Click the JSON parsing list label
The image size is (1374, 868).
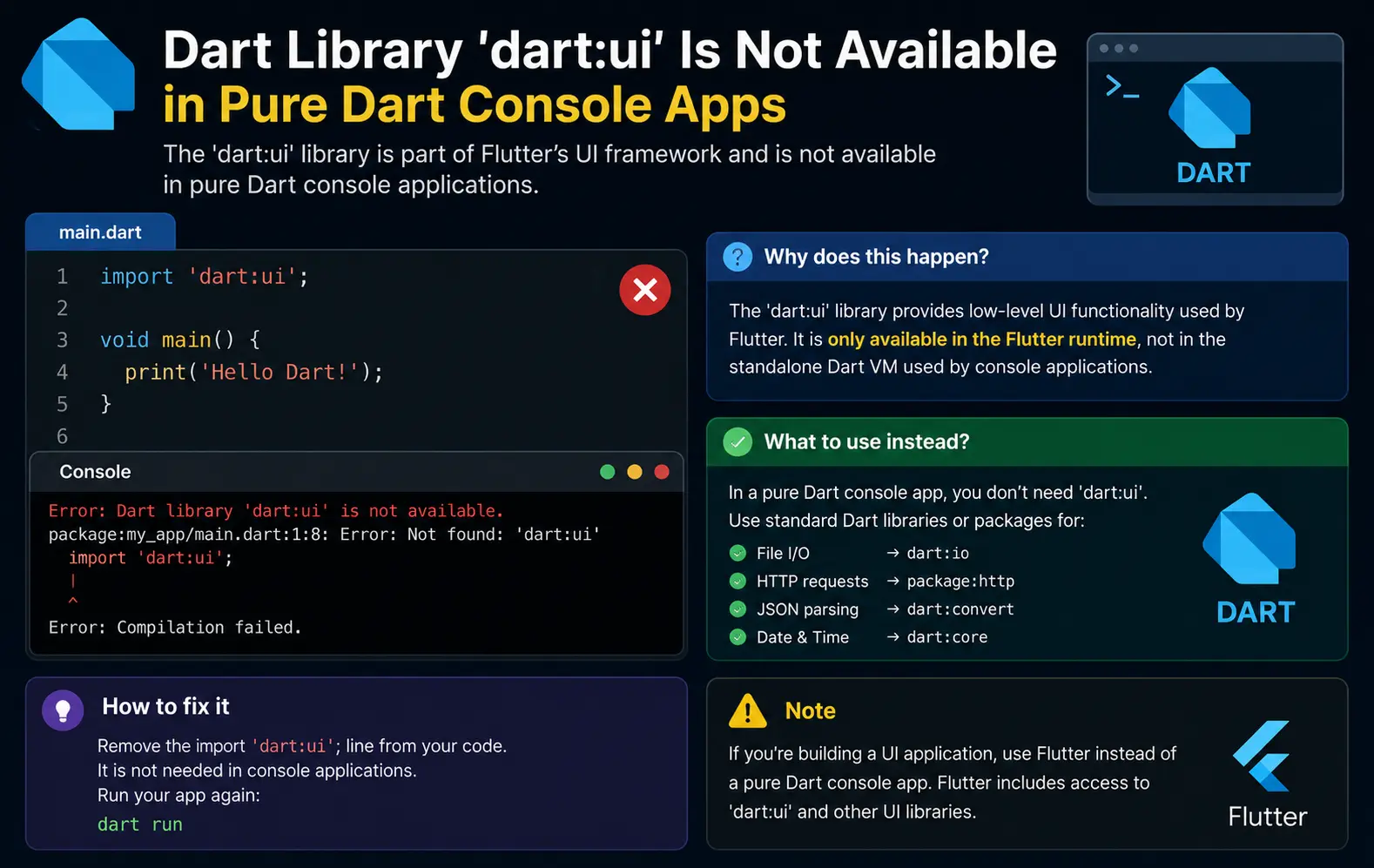(807, 609)
